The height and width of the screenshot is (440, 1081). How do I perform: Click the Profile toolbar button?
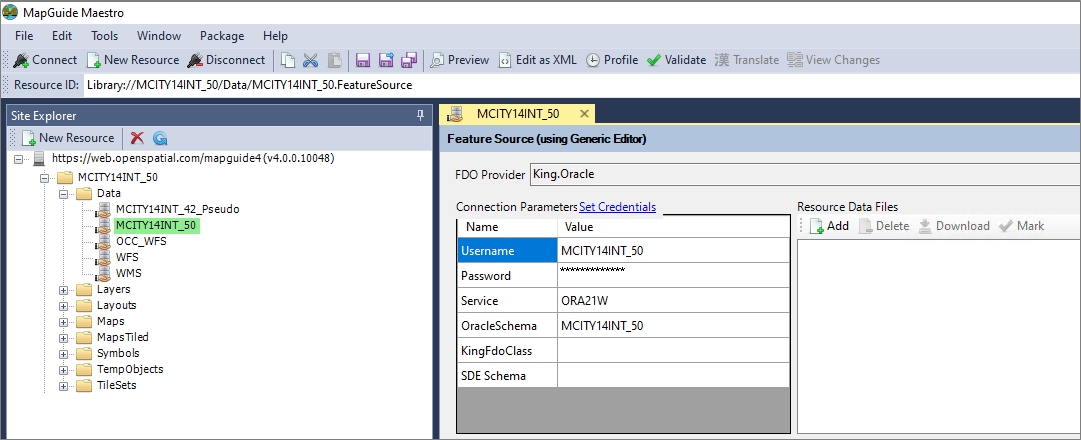(x=611, y=60)
